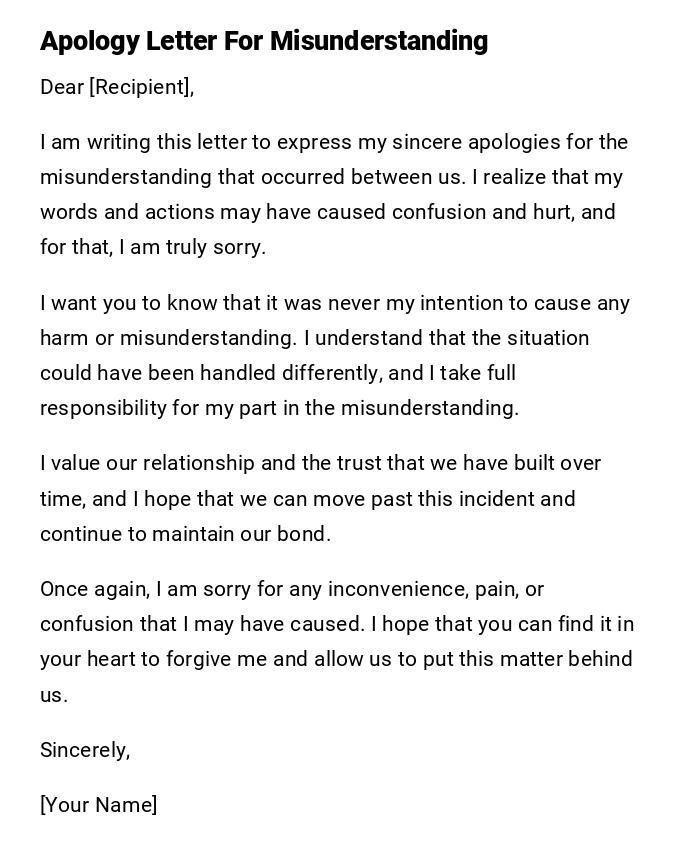Image resolution: width=700 pixels, height=867 pixels.
Task: Click the phrase 'continue to maintain our bond'
Action: coord(185,534)
